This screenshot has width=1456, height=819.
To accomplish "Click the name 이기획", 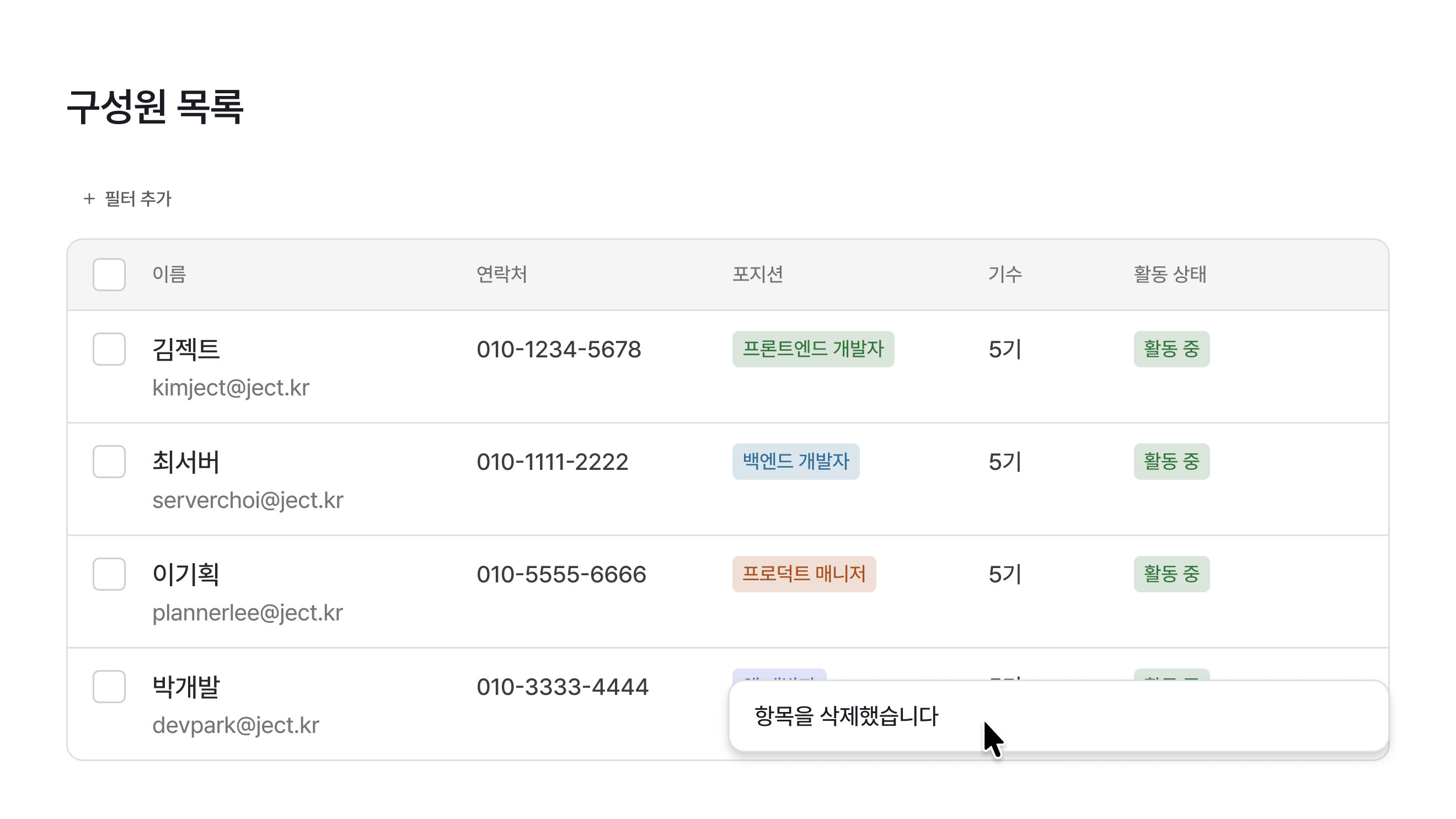I will tap(186, 574).
